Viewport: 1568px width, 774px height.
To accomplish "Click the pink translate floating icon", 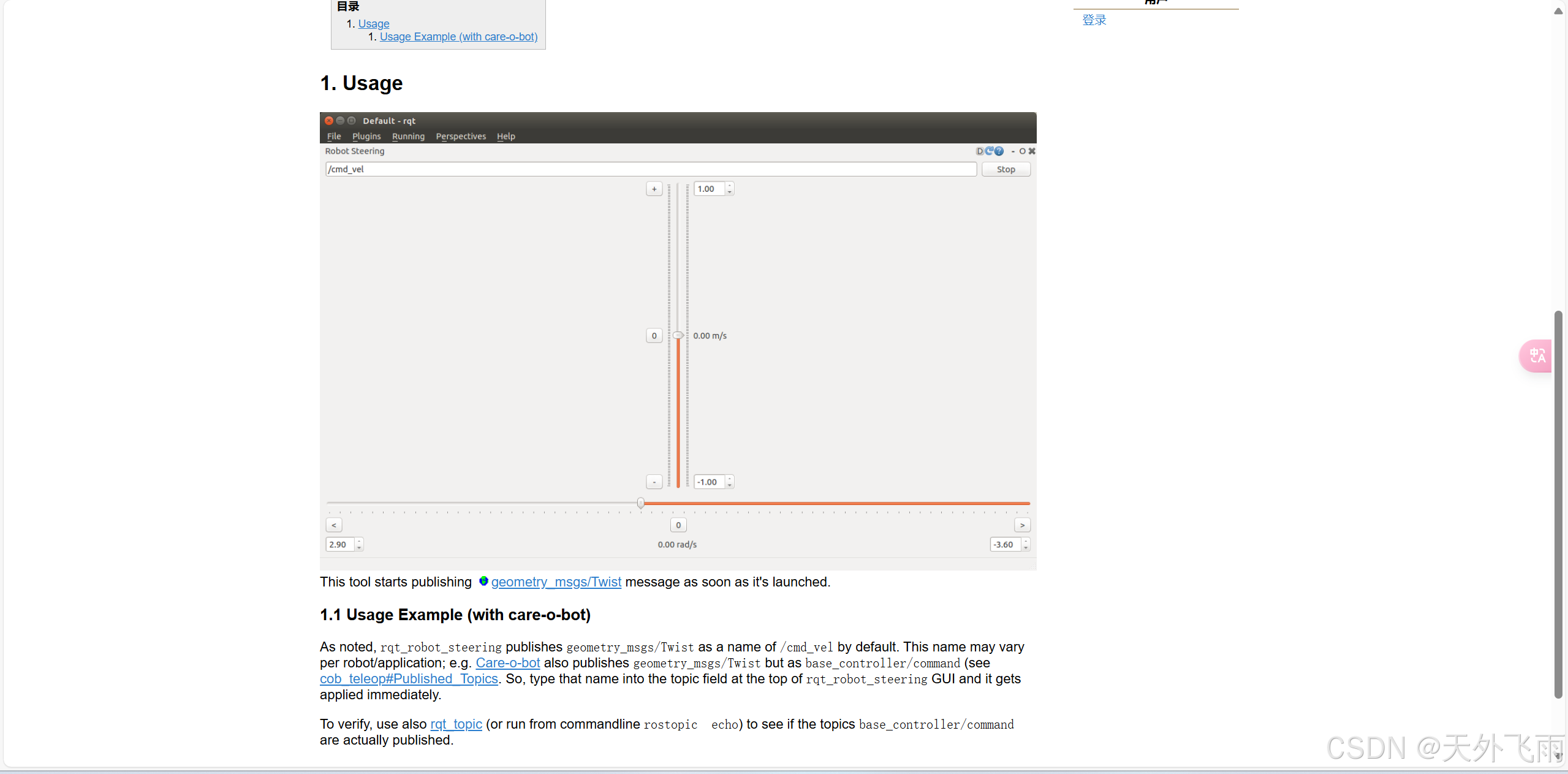I will tap(1537, 355).
